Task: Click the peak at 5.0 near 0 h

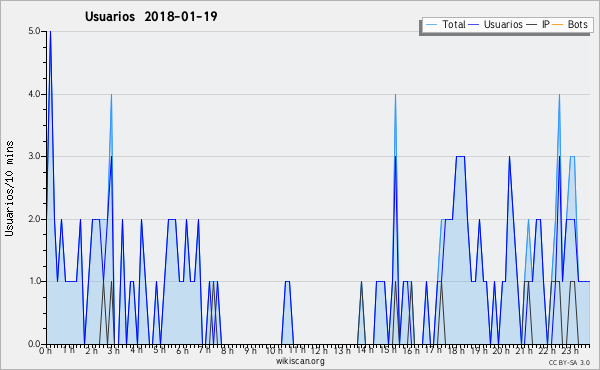Action: [50, 32]
